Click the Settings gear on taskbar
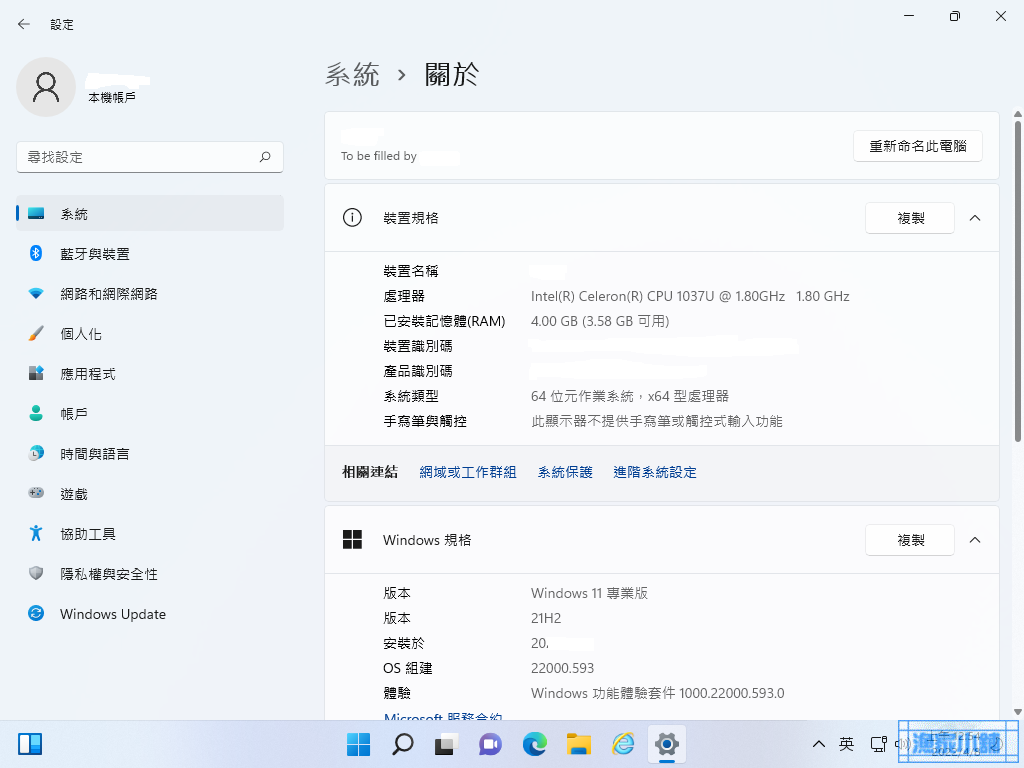Screen dimensions: 1024x768 pyautogui.click(x=667, y=744)
